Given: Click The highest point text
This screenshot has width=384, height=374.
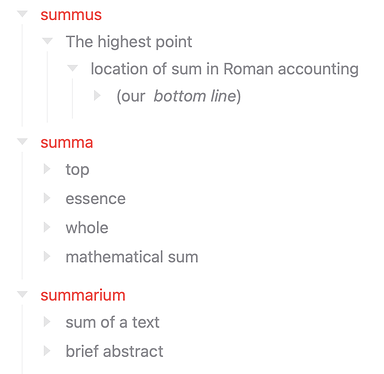Looking at the screenshot, I should (129, 42).
